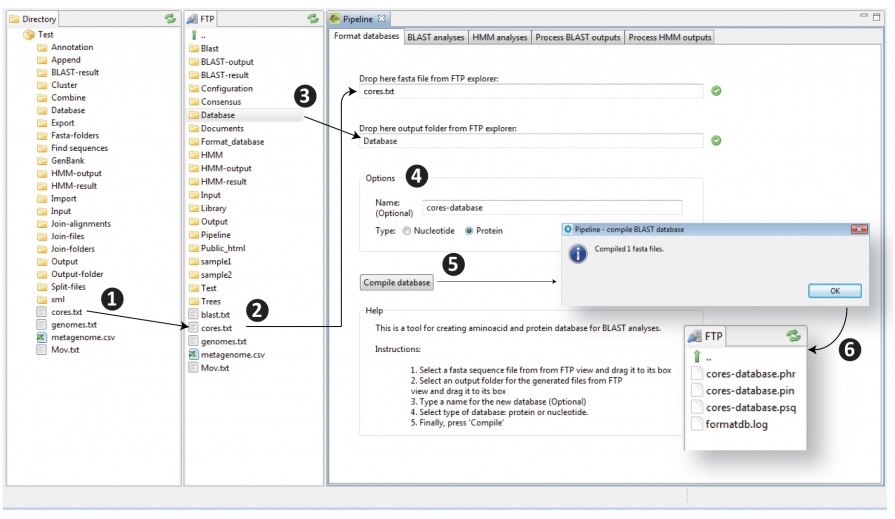Switch to the BLAST analyses tab
The height and width of the screenshot is (519, 895).
tap(435, 37)
